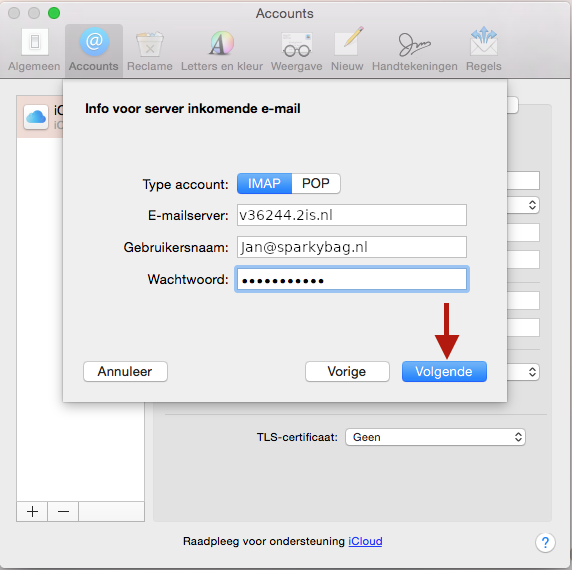The image size is (572, 570).
Task: Click the Volgende button
Action: 444,372
